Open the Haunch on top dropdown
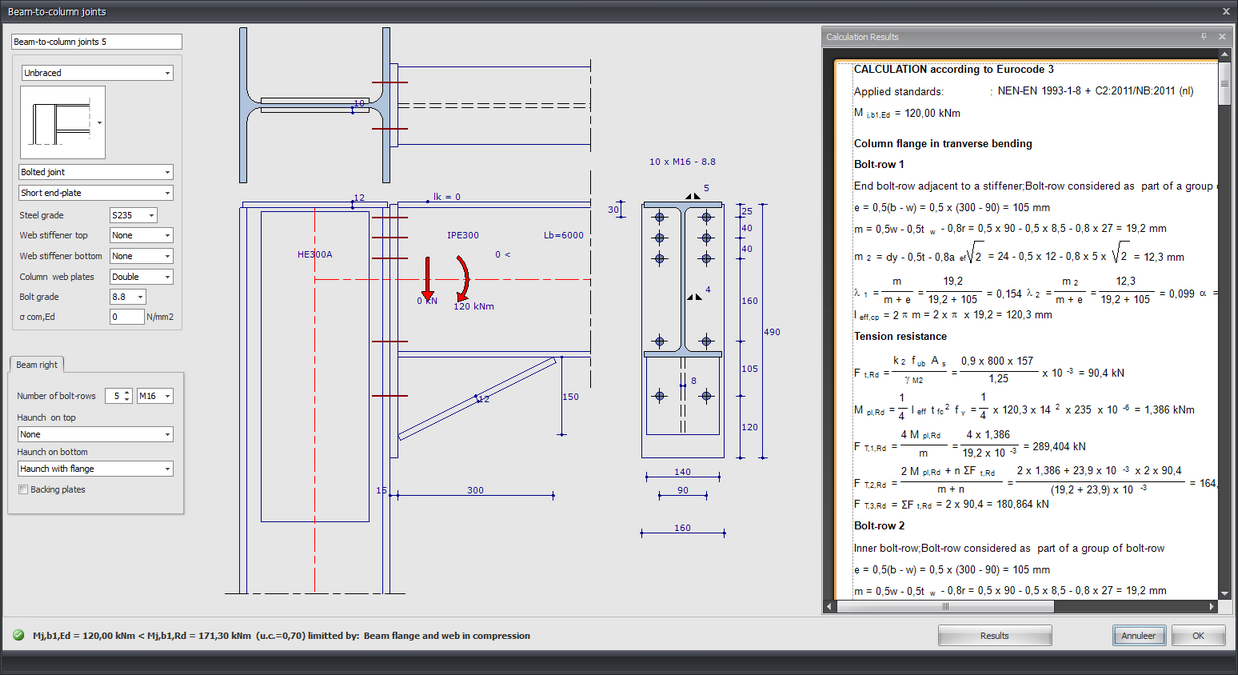 (96, 434)
